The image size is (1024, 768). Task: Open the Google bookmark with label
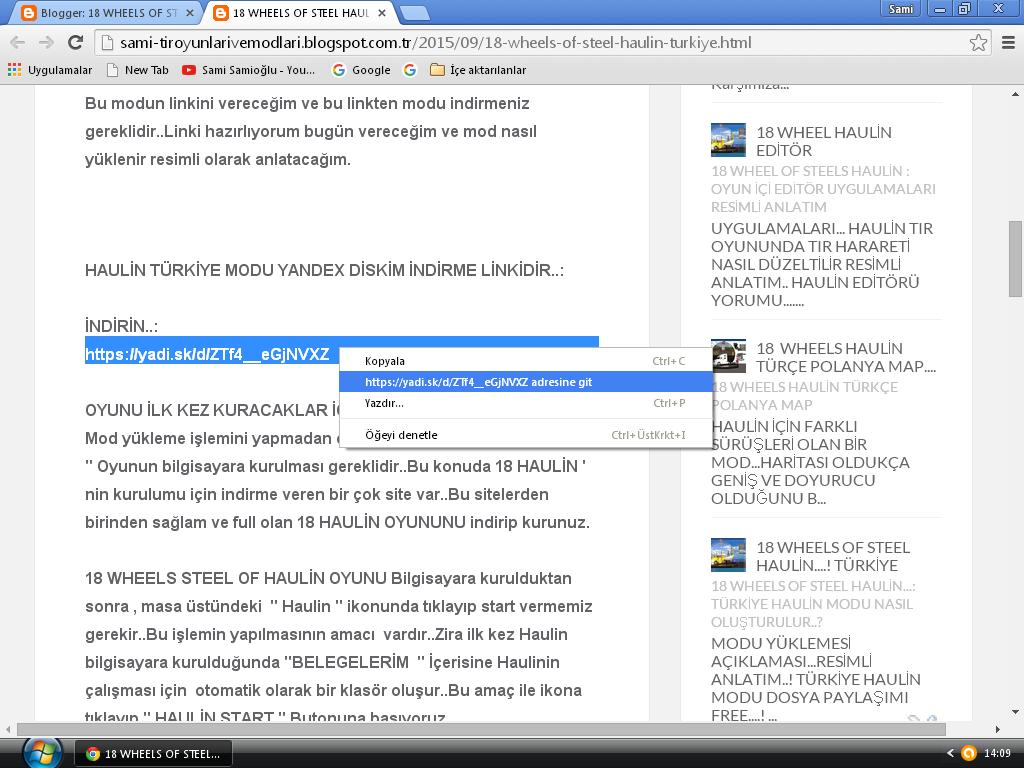click(361, 70)
